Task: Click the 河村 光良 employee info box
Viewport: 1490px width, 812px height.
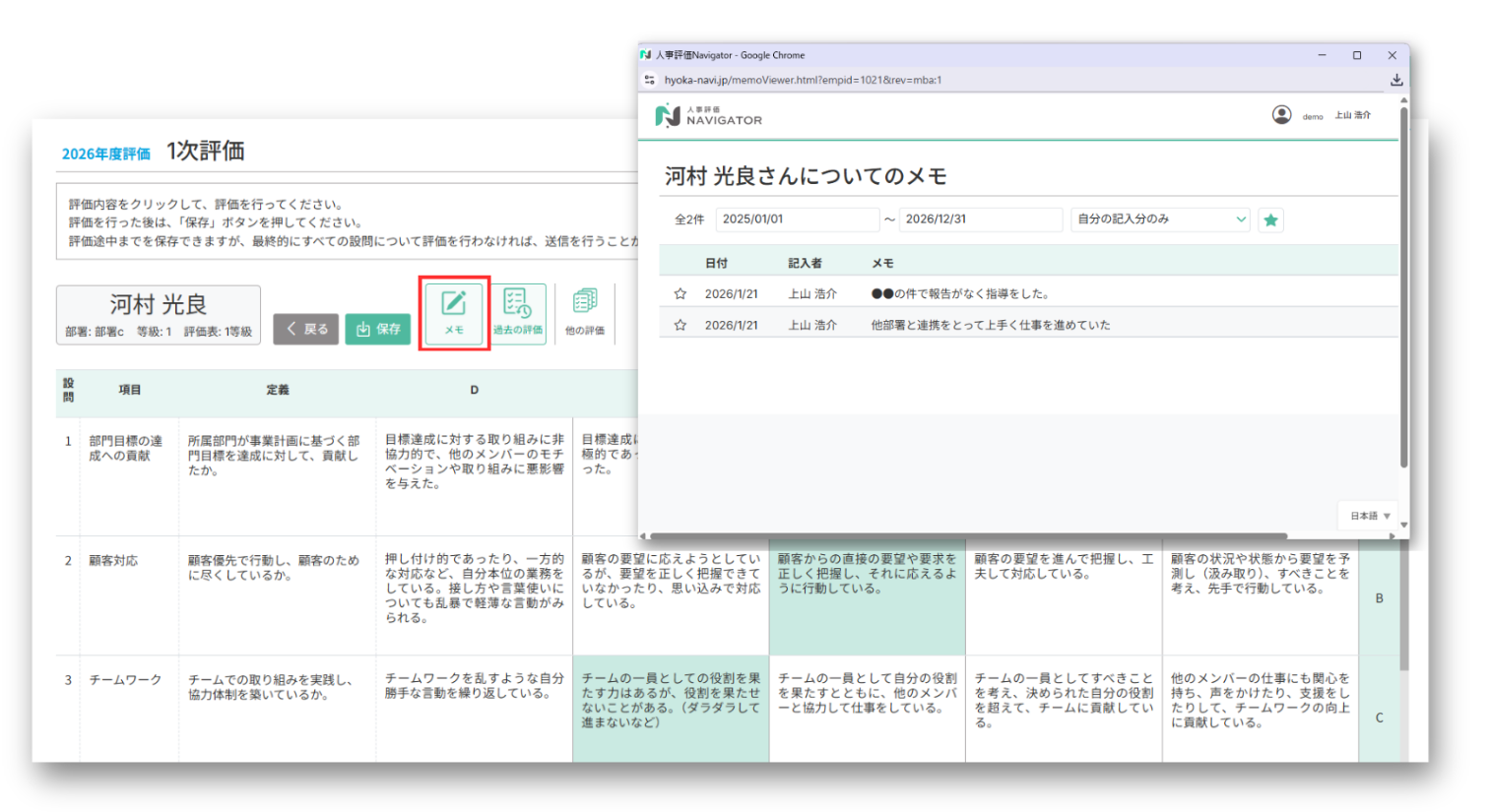Action: pyautogui.click(x=159, y=315)
